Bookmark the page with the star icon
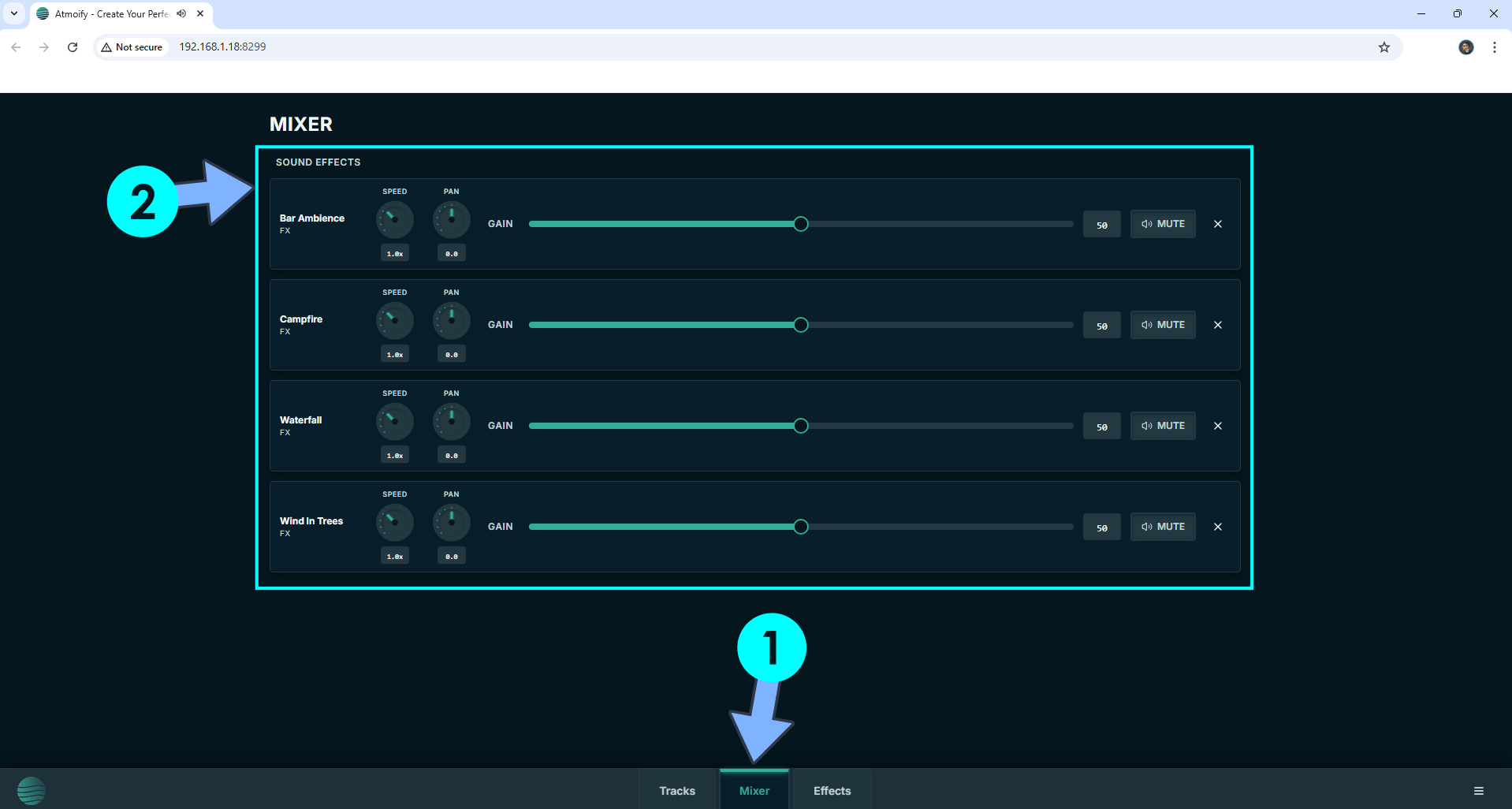This screenshot has width=1512, height=809. [1384, 47]
